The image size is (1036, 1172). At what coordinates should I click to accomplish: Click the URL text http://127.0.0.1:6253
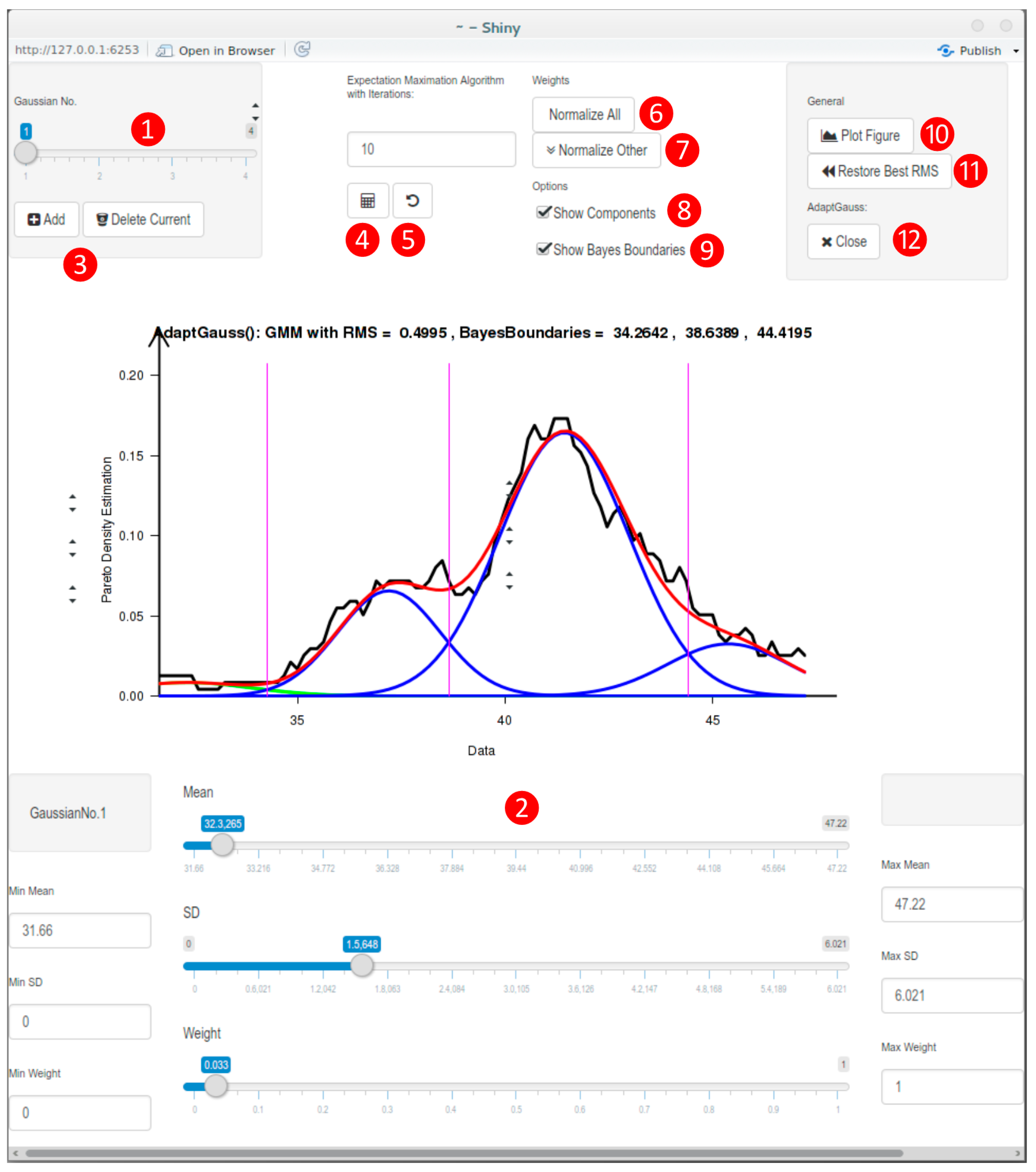[77, 50]
